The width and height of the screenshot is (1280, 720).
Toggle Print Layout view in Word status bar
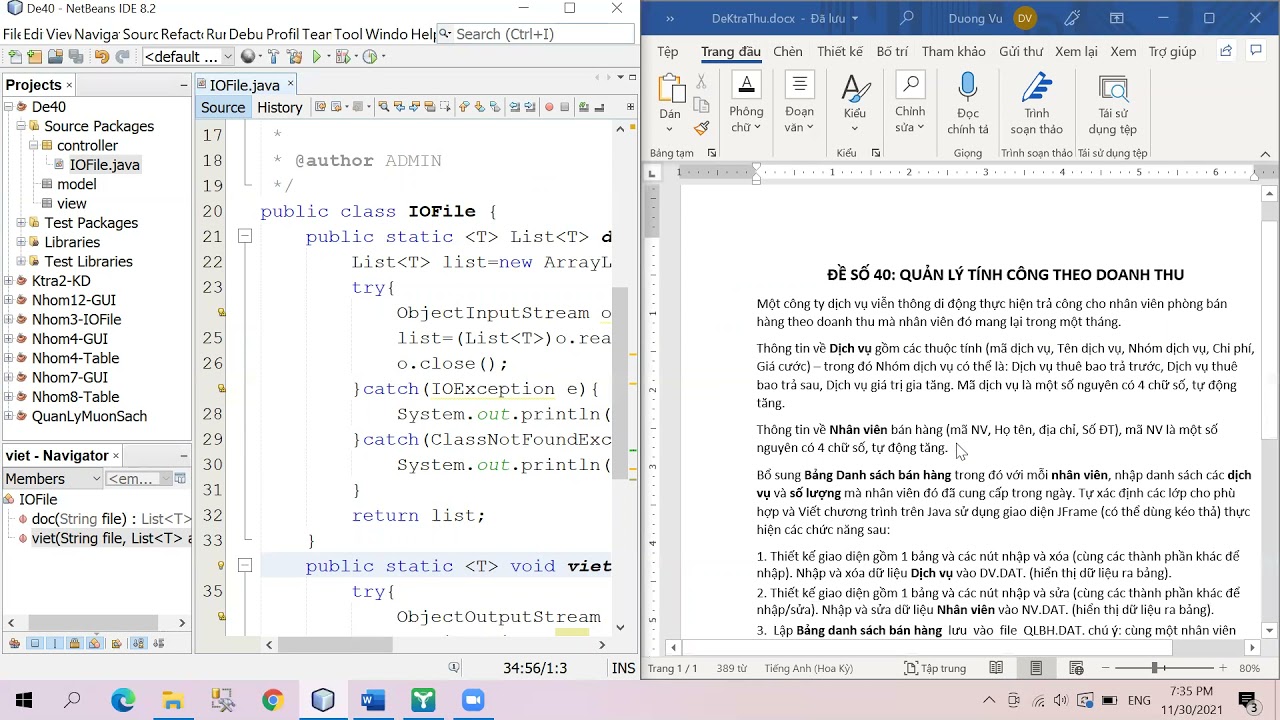click(x=1036, y=668)
